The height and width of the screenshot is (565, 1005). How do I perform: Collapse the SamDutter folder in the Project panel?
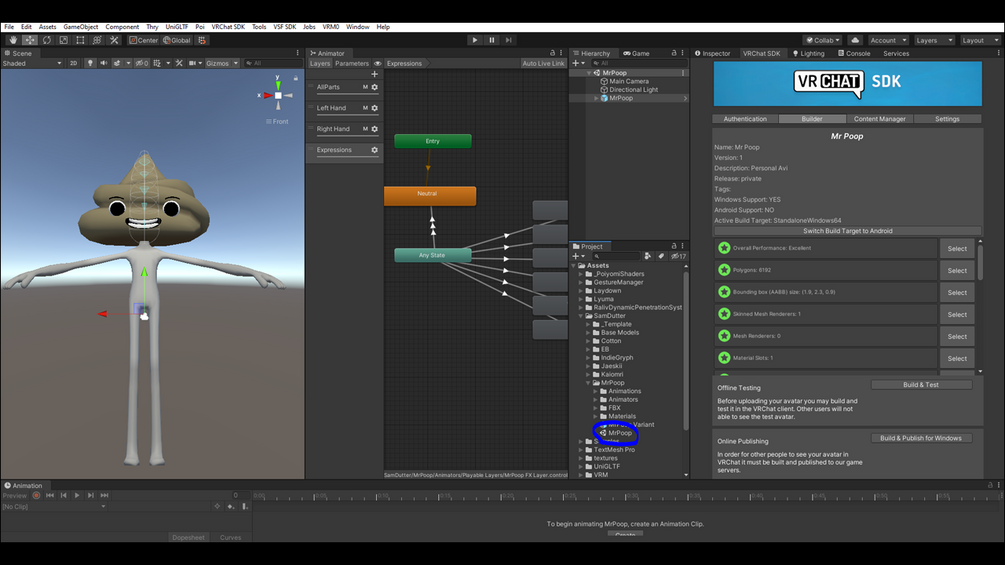tap(581, 316)
